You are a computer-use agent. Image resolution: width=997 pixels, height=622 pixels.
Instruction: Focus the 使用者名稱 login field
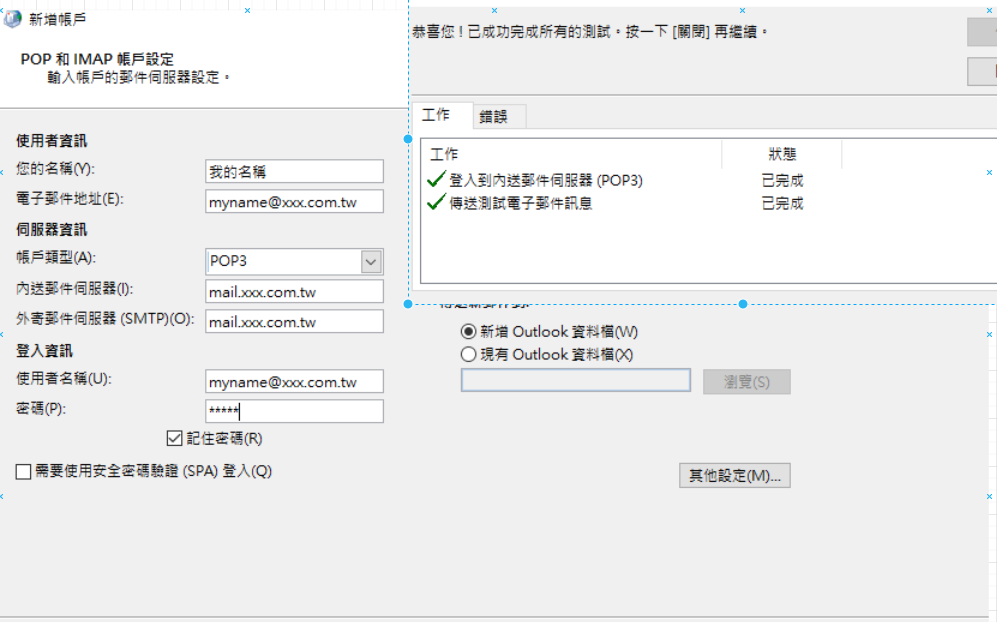coord(294,382)
